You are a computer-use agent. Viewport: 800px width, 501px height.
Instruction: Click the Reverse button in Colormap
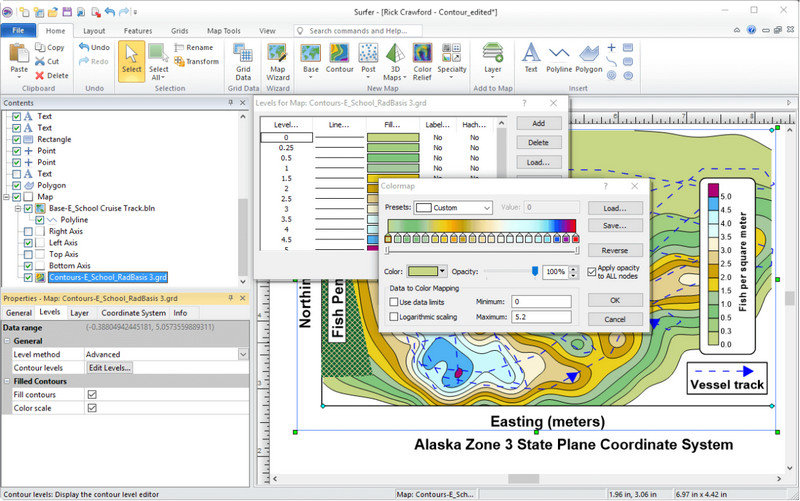click(x=615, y=250)
